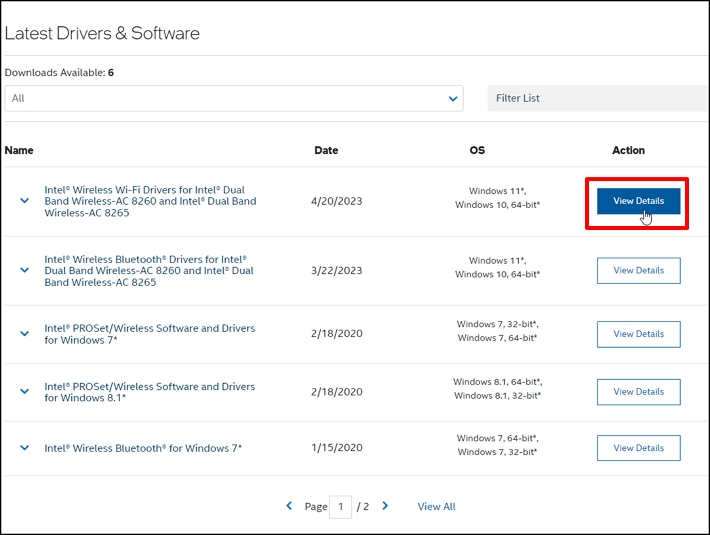Open the Intel Wireless Wi-Fi Drivers link
The width and height of the screenshot is (710, 535).
point(150,201)
